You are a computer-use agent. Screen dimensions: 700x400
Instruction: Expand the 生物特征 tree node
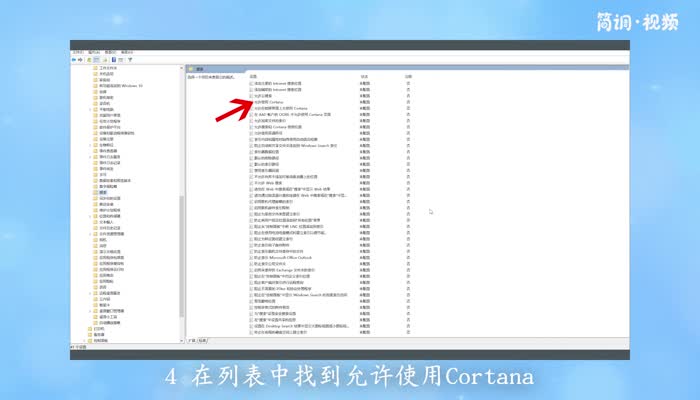pyautogui.click(x=90, y=145)
